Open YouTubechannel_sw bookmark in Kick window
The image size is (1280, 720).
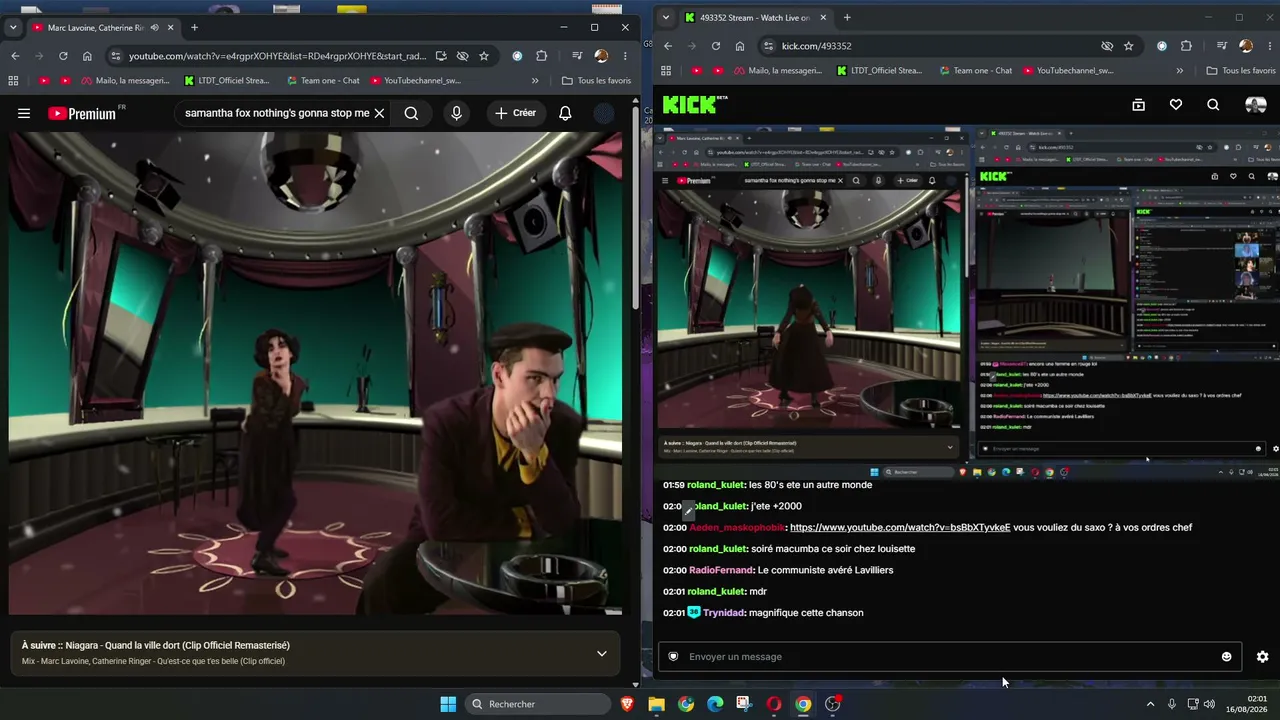pos(1067,71)
